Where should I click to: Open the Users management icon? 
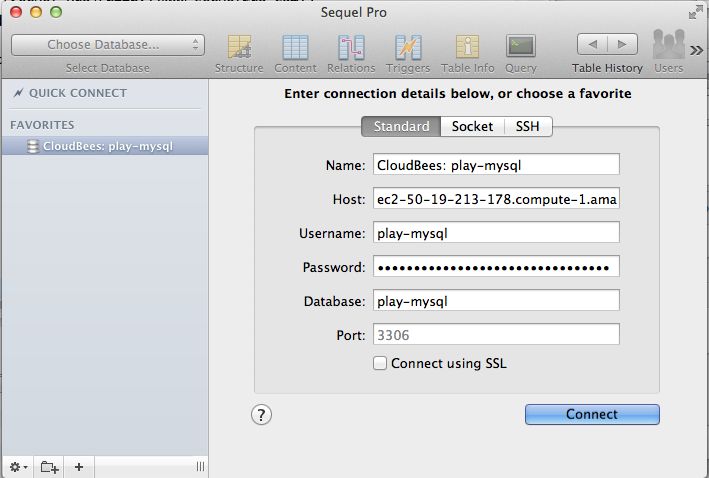668,52
